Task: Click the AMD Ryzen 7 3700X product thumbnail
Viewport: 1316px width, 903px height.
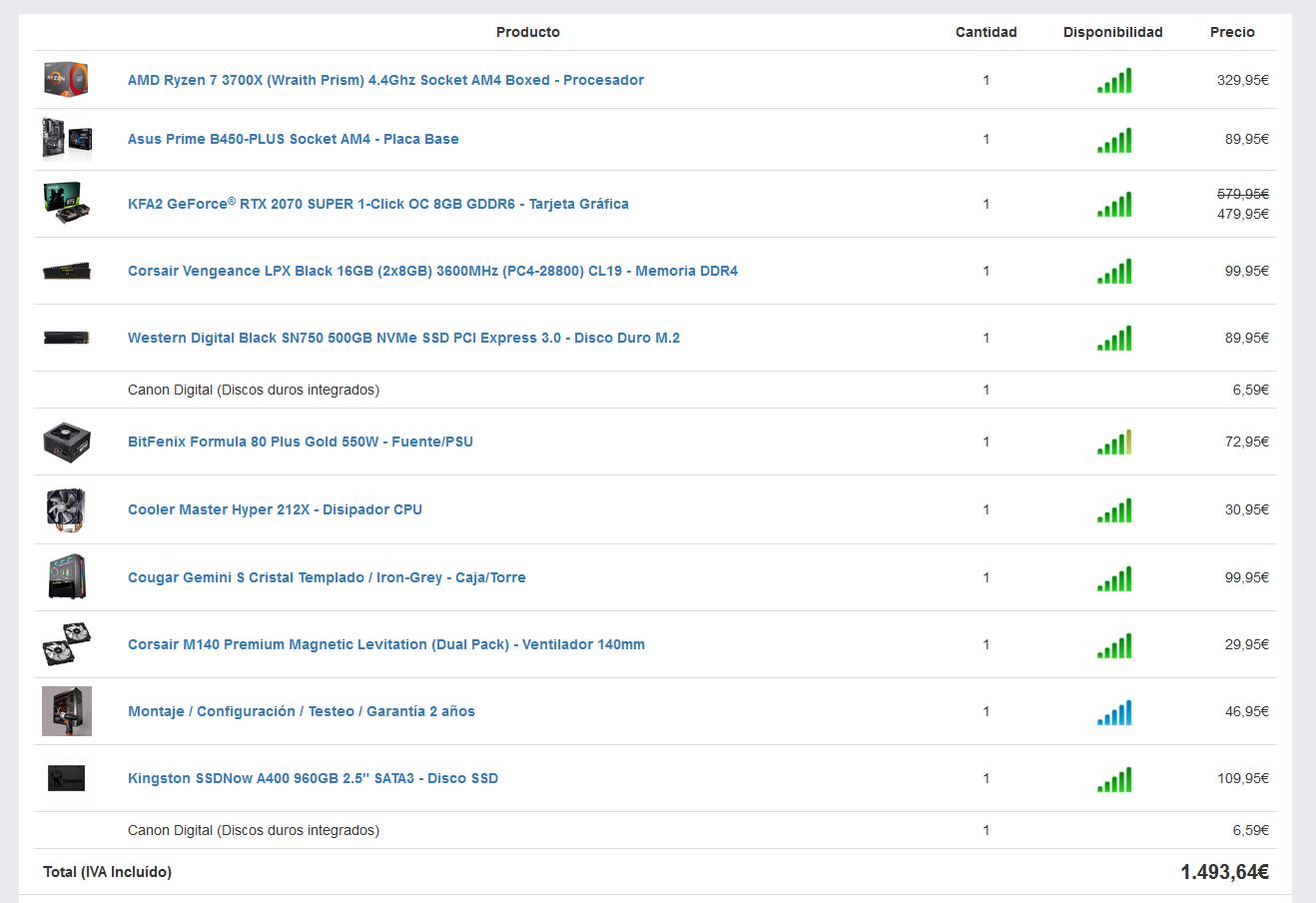Action: coord(67,80)
